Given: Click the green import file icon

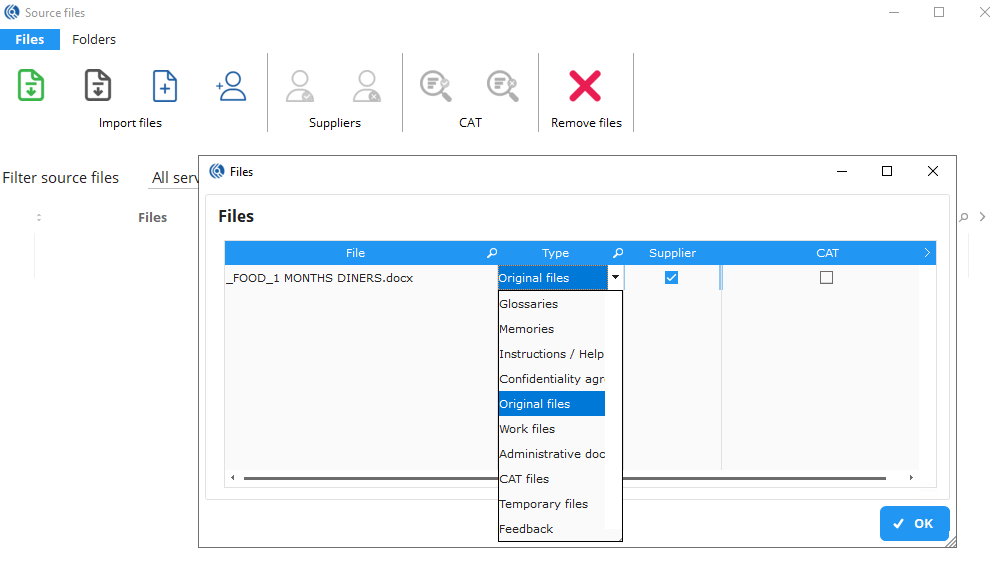Looking at the screenshot, I should (31, 86).
